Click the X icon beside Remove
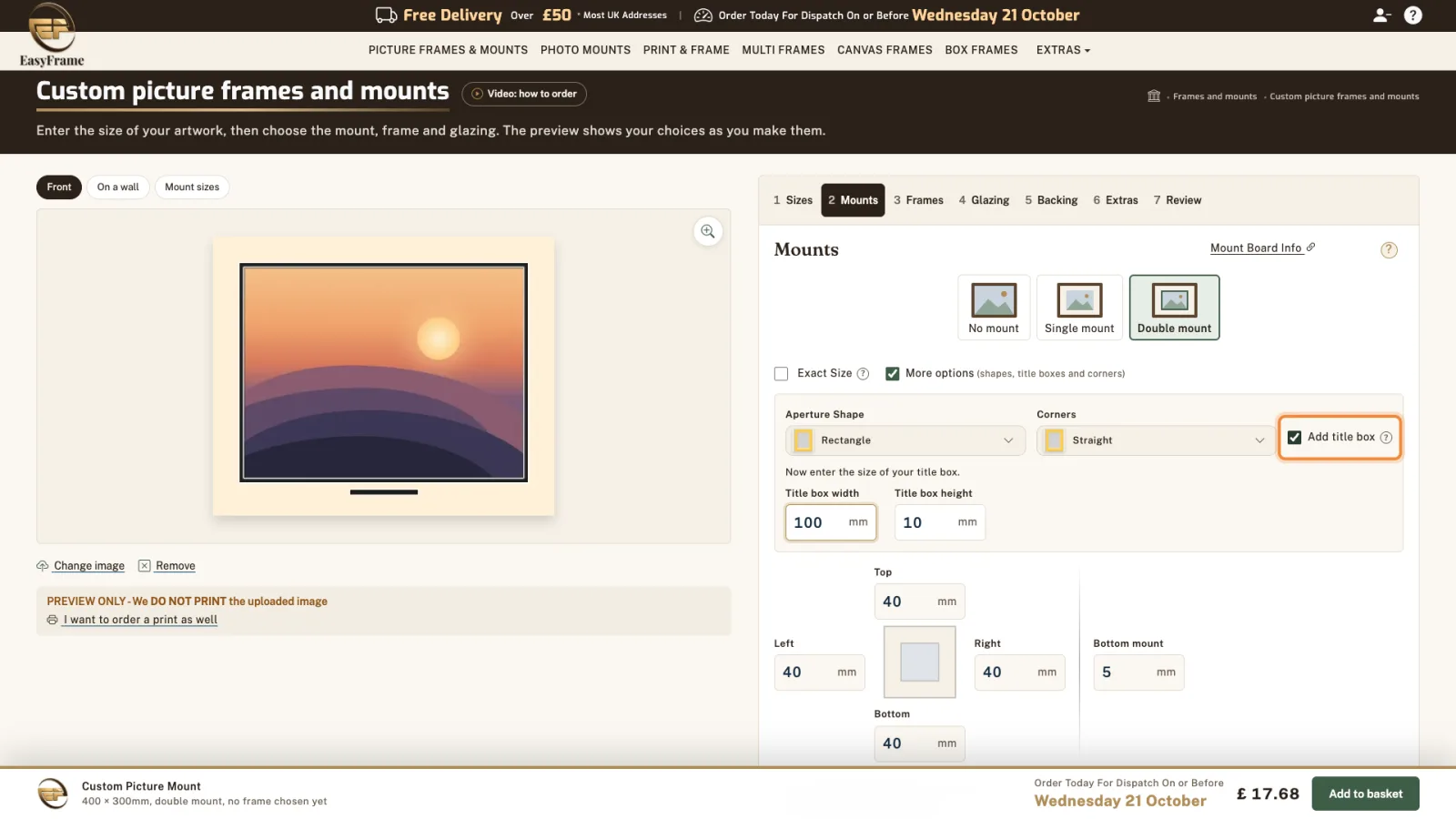Screen dimensions: 1456x819 tap(144, 566)
